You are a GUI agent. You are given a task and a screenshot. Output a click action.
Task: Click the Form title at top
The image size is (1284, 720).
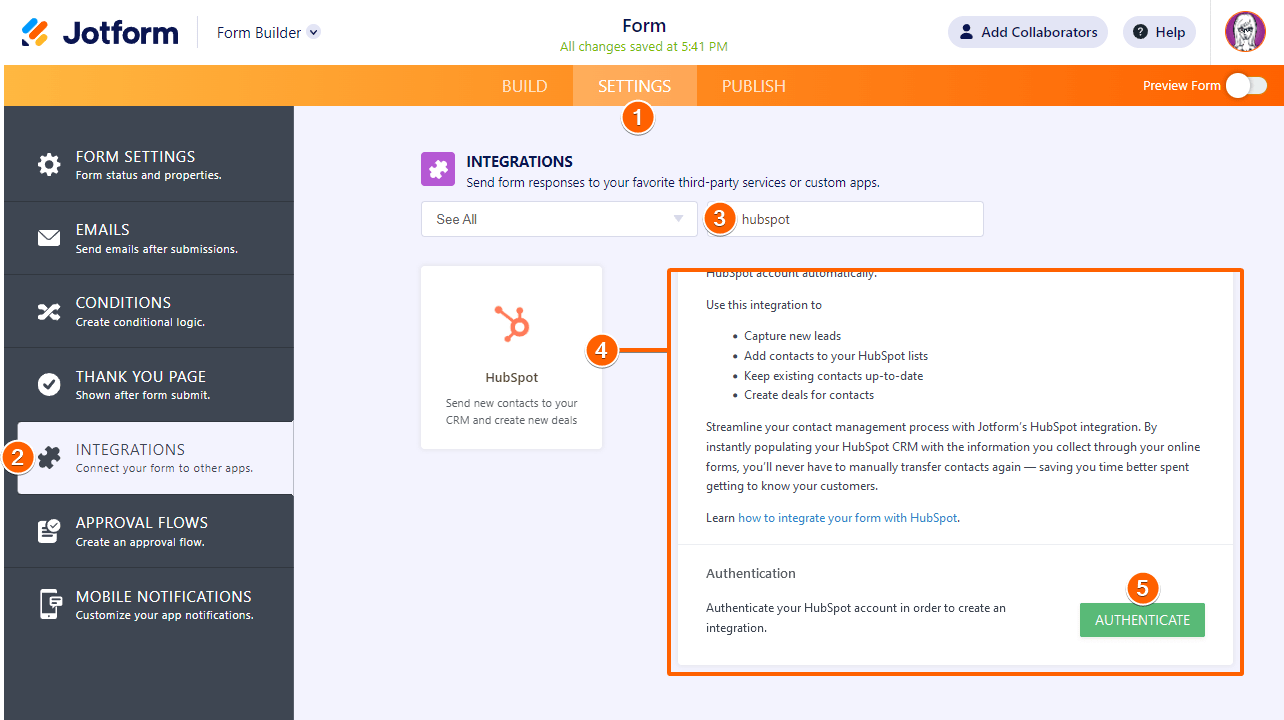coord(644,26)
